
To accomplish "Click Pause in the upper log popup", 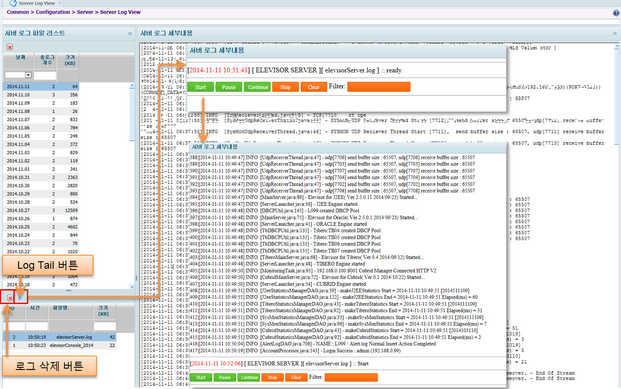I will [229, 87].
